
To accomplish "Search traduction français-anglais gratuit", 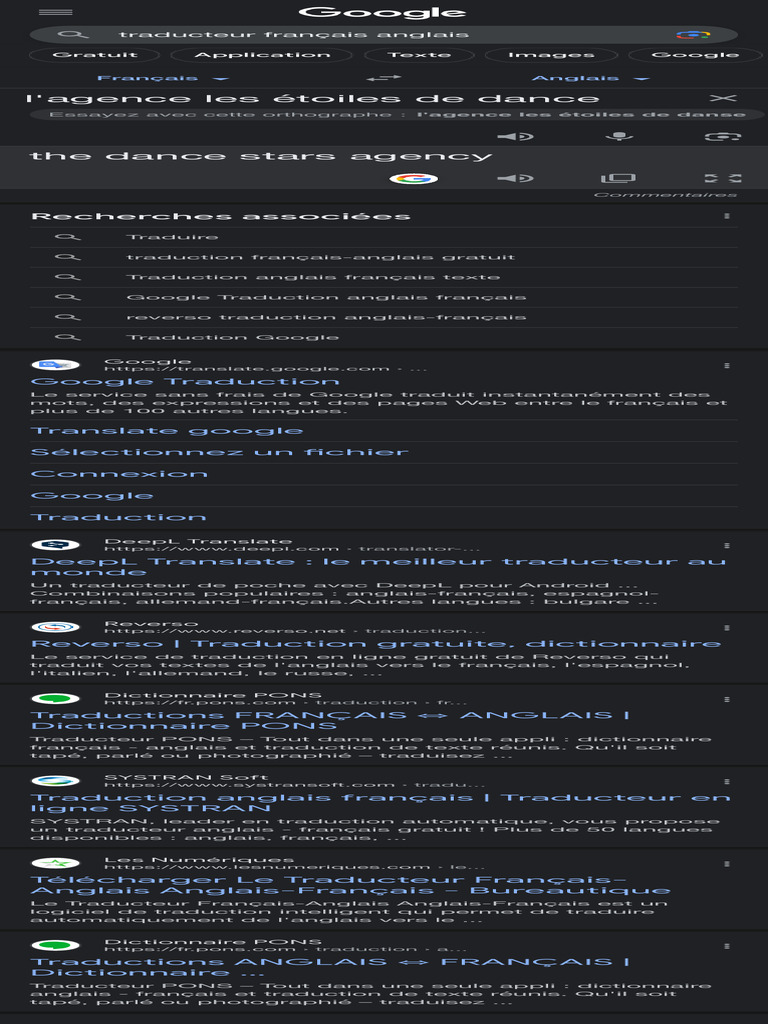I will 384,257.
